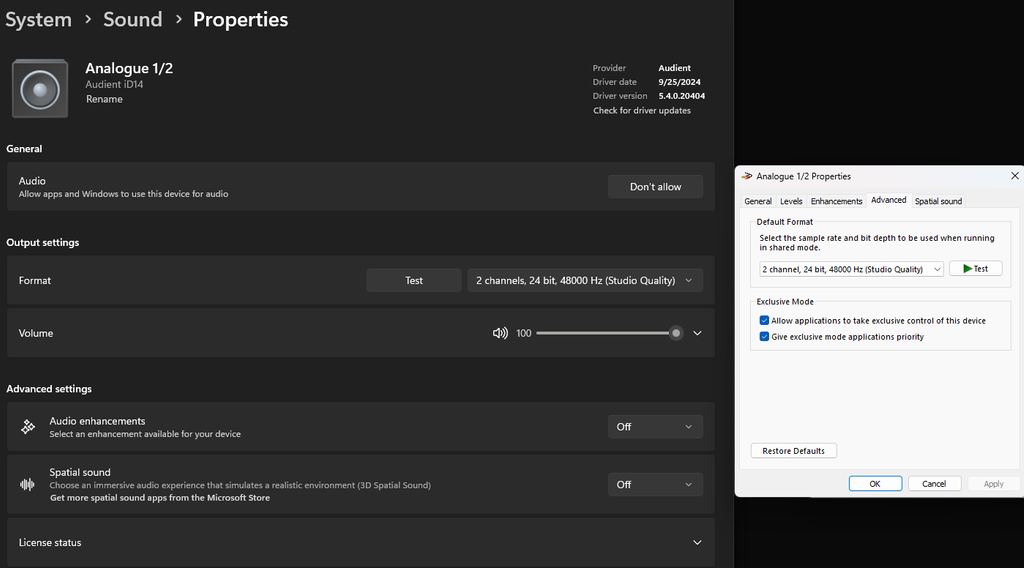1024x568 pixels.
Task: Navigate to Sound in the breadcrumb
Action: point(132,19)
